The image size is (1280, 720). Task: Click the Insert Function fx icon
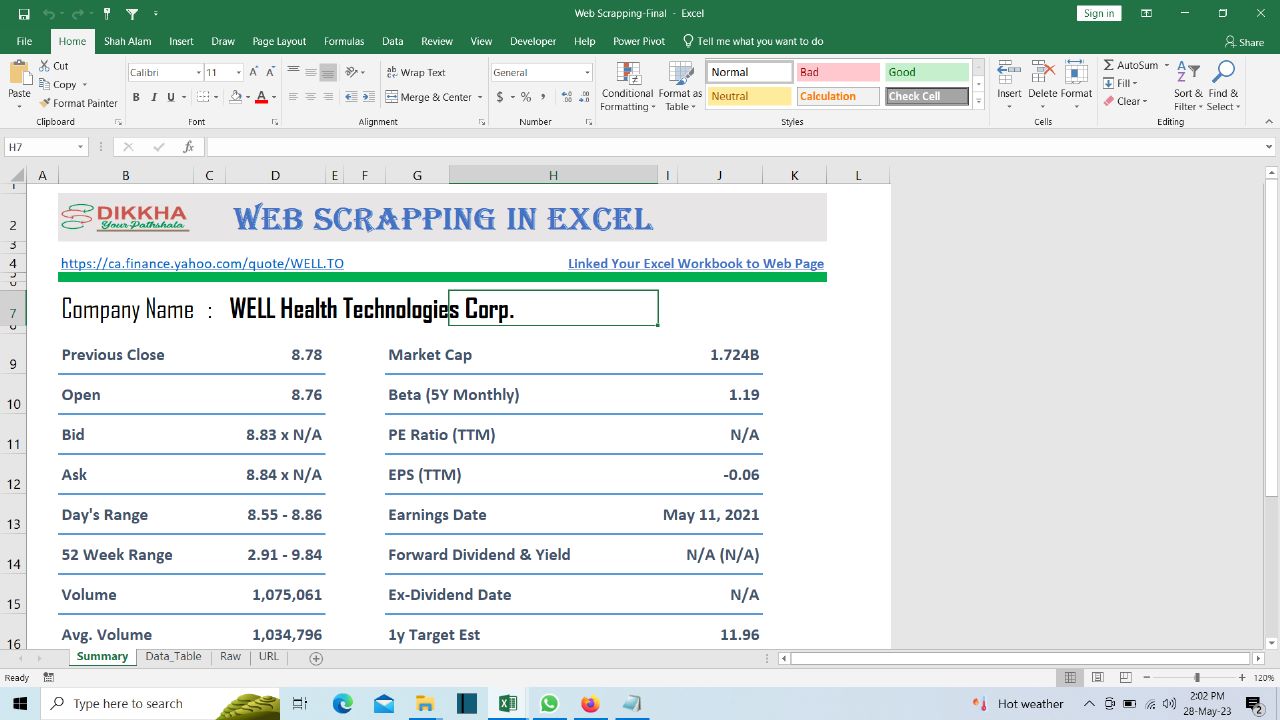188,147
